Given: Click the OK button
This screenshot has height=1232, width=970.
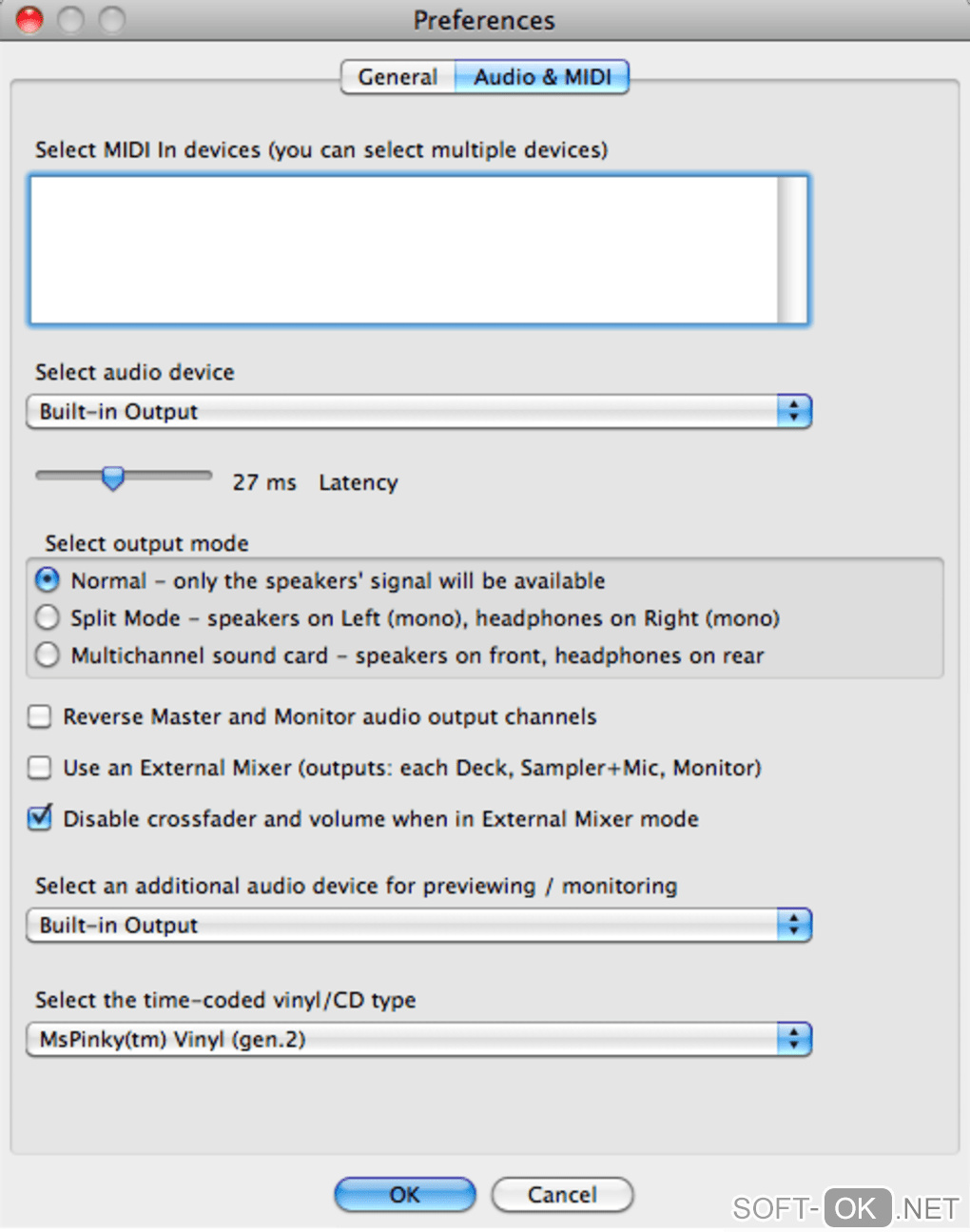Looking at the screenshot, I should [x=404, y=1195].
